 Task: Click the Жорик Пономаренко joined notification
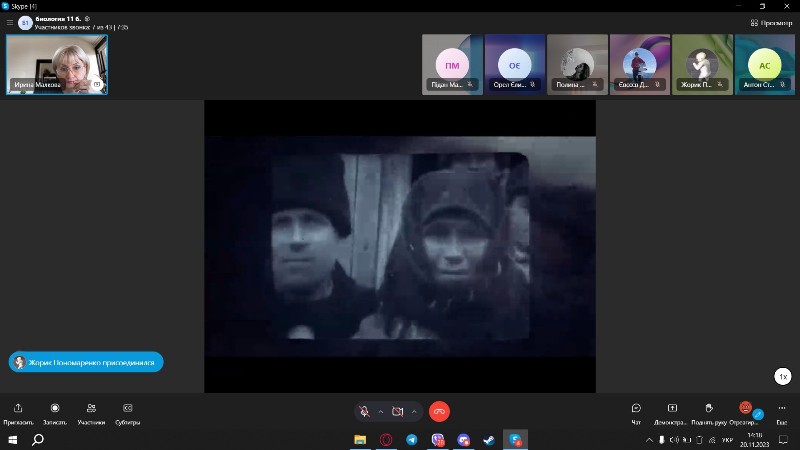click(x=86, y=362)
